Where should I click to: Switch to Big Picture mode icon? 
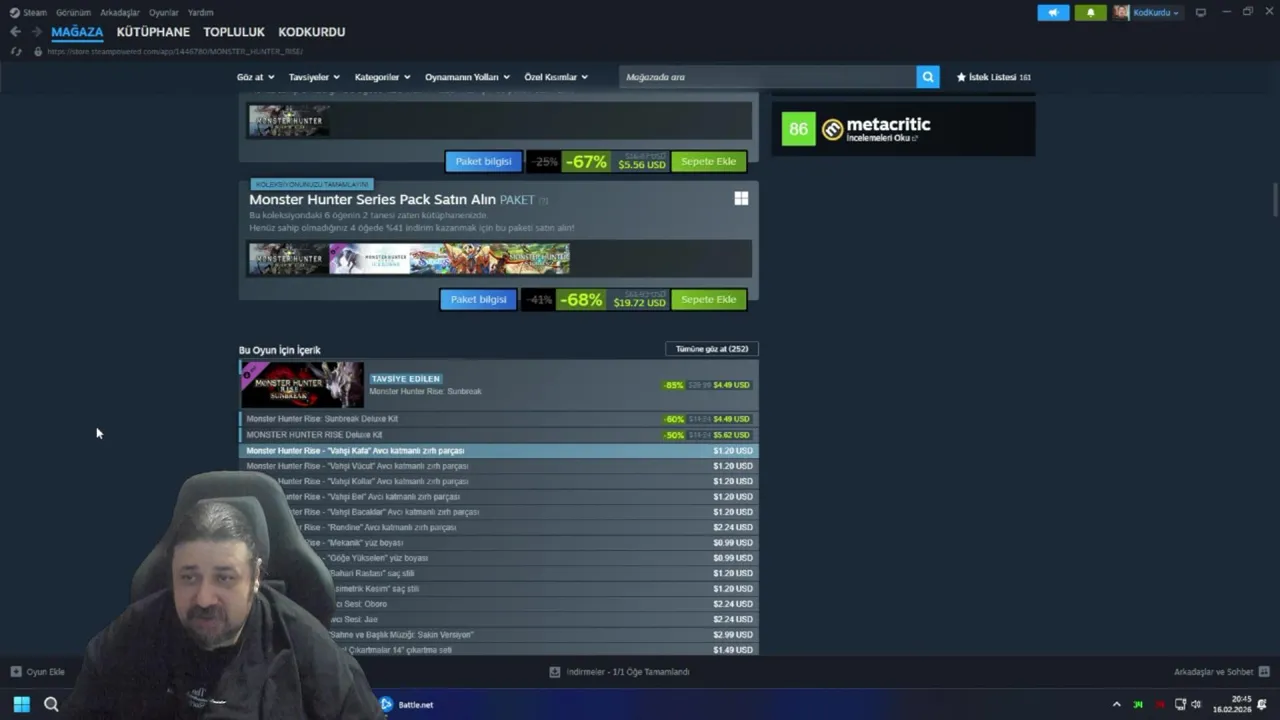(1201, 12)
